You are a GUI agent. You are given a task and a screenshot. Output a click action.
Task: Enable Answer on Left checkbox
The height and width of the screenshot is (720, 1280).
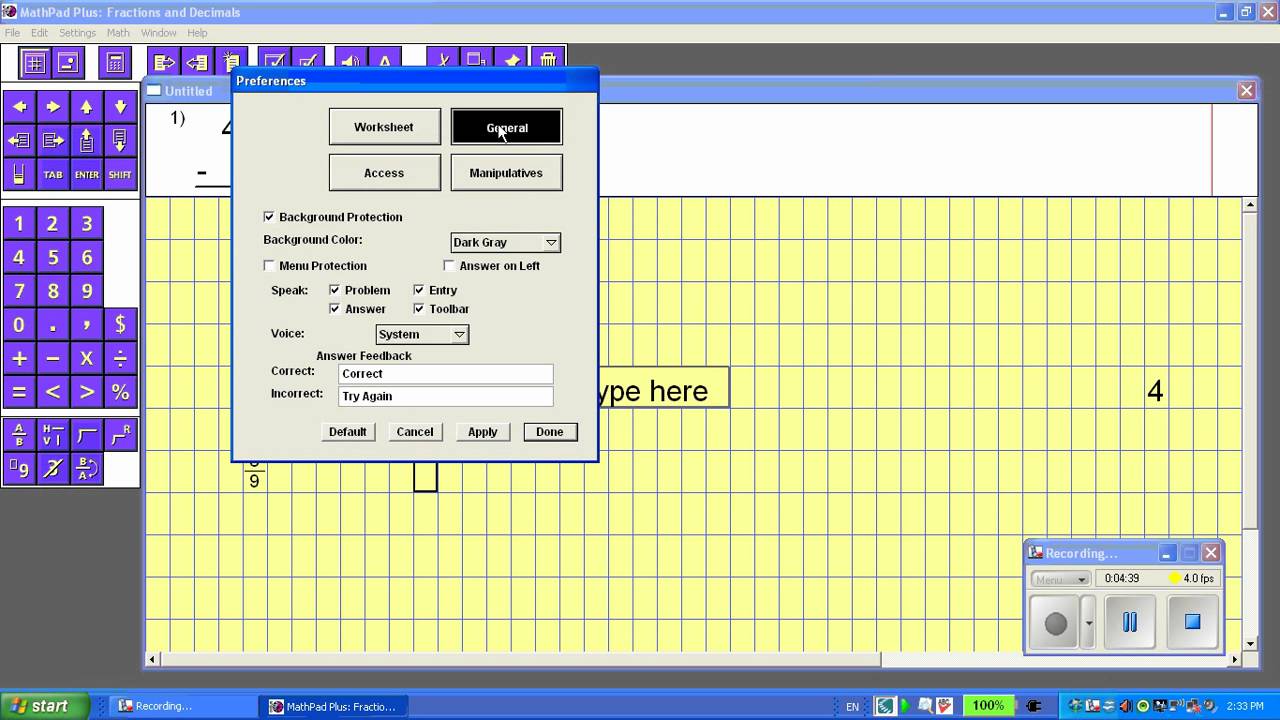pyautogui.click(x=449, y=266)
